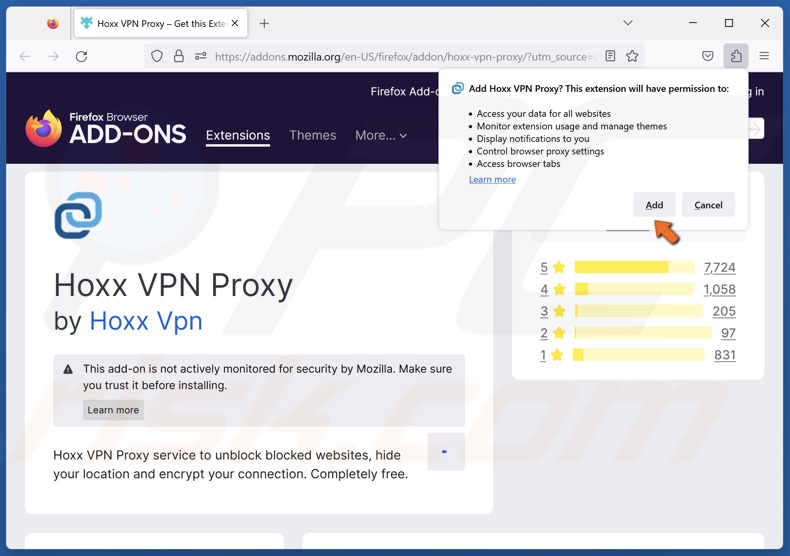The image size is (790, 556).
Task: Click the Firefox Browser ADD-ONS logo
Action: point(106,128)
